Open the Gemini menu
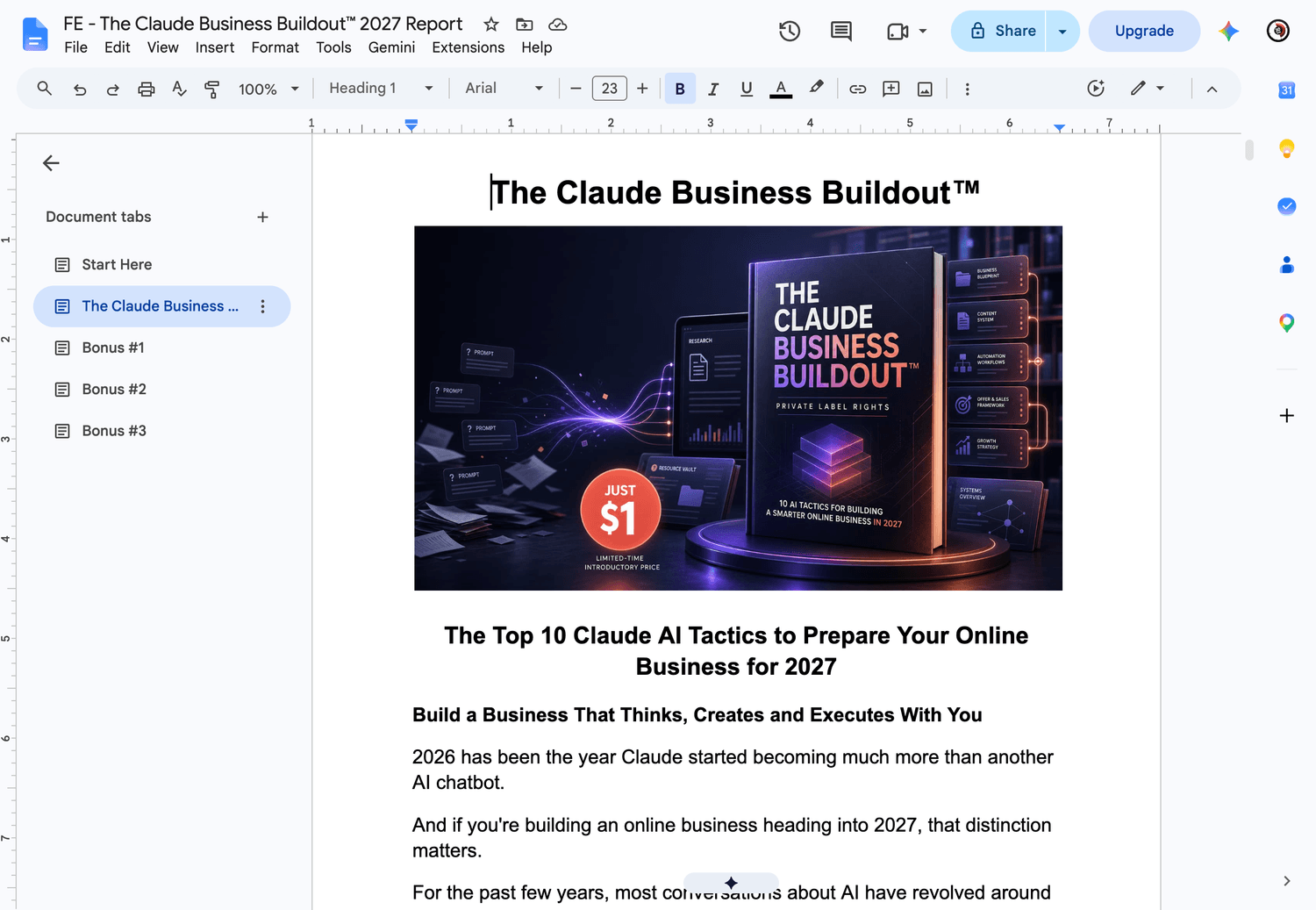The image size is (1316, 910). pos(391,47)
